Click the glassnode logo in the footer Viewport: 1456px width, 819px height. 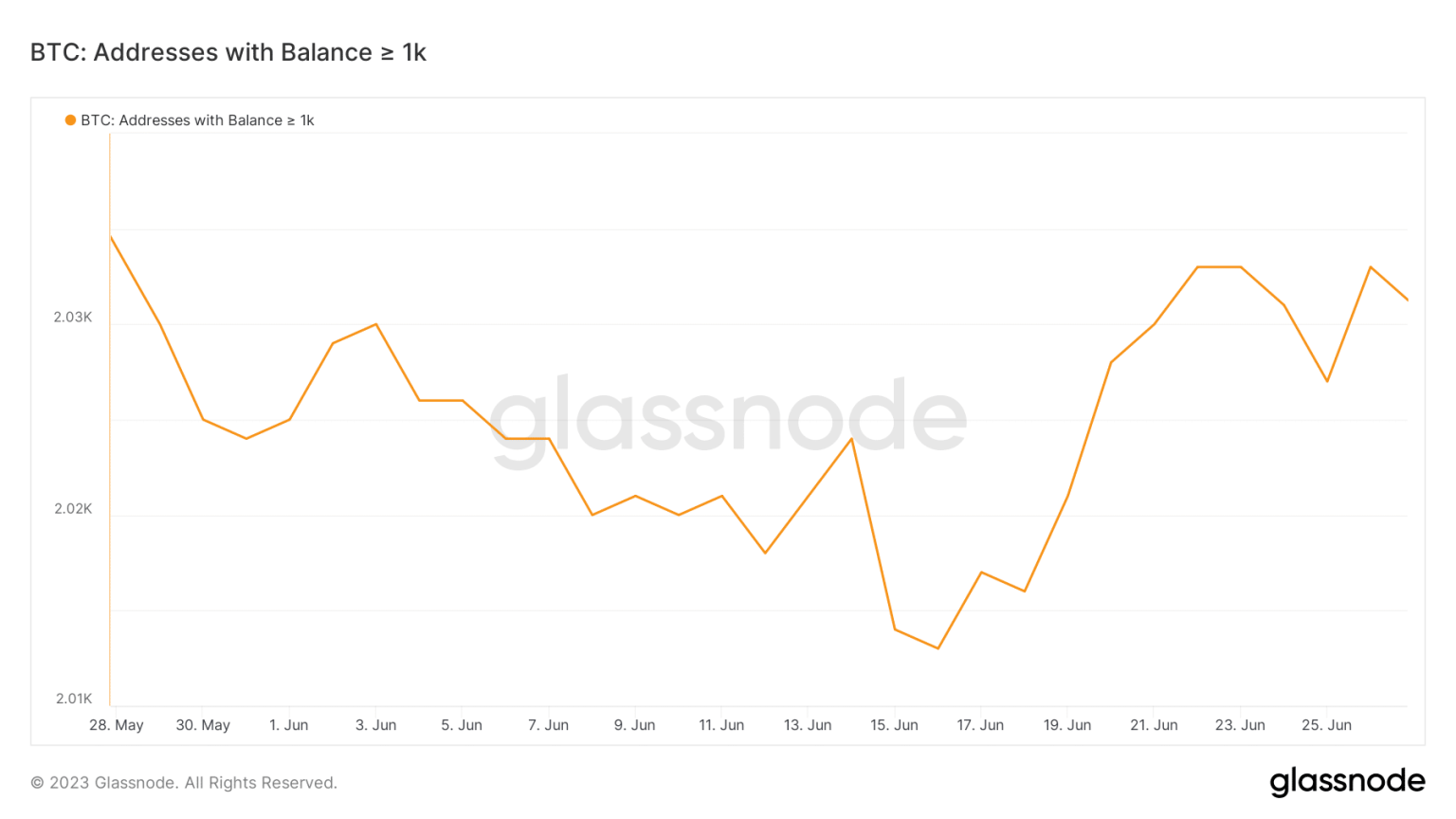tap(1347, 781)
